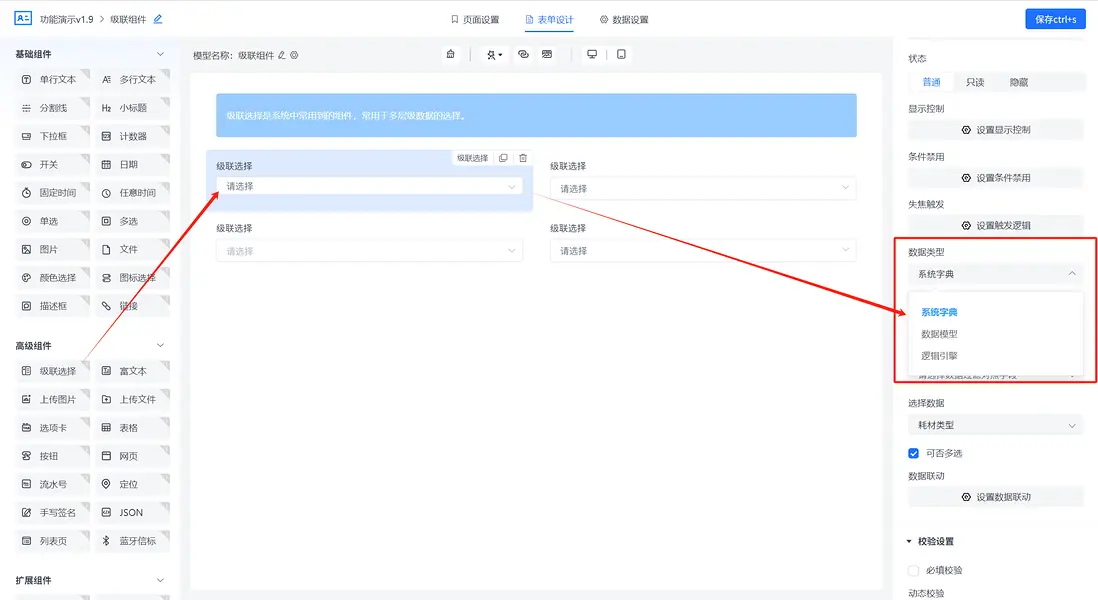The height and width of the screenshot is (600, 1098).
Task: Select the 单行文本 component
Action: pyautogui.click(x=53, y=79)
